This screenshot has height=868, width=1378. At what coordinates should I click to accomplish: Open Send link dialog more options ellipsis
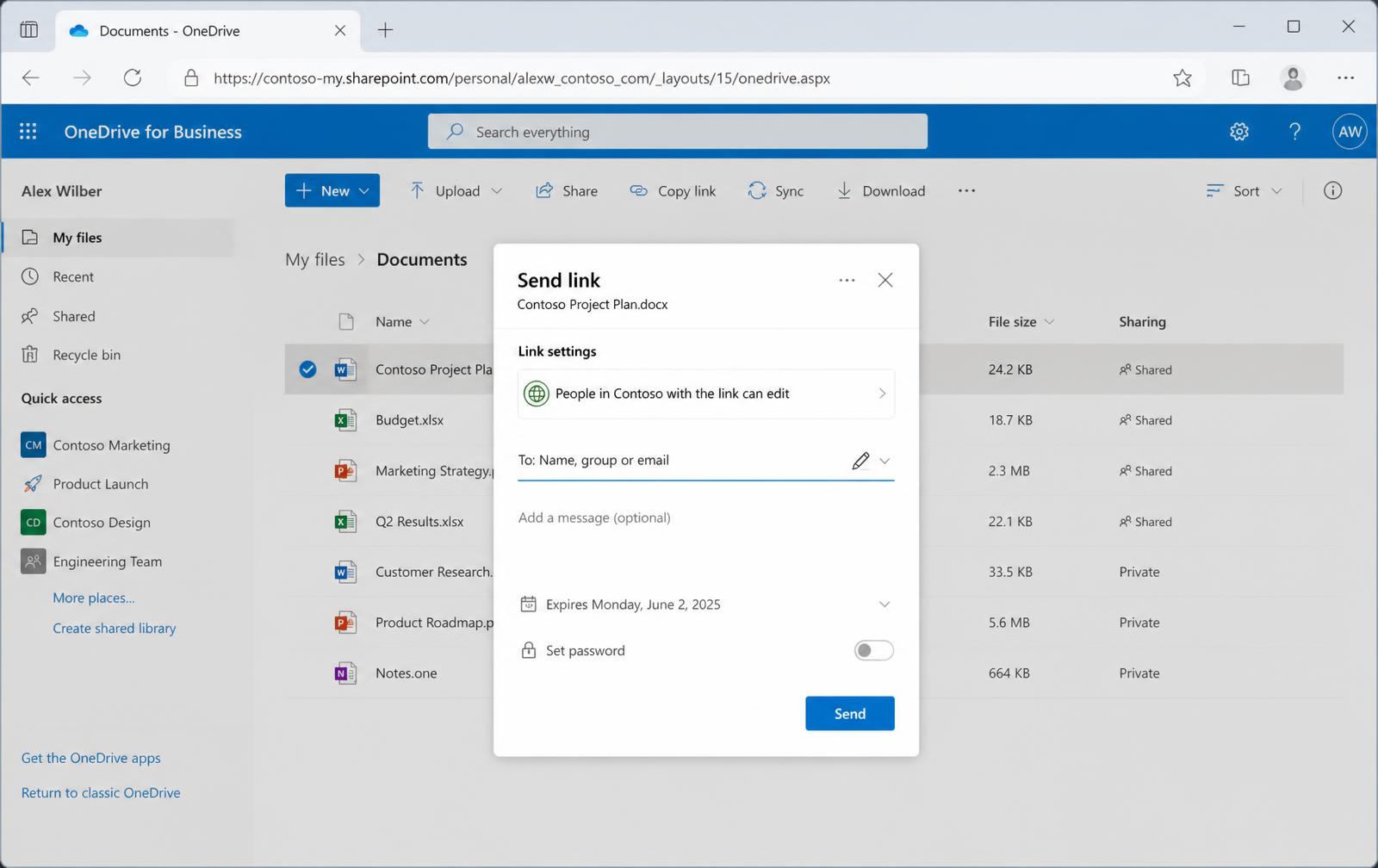(x=847, y=280)
